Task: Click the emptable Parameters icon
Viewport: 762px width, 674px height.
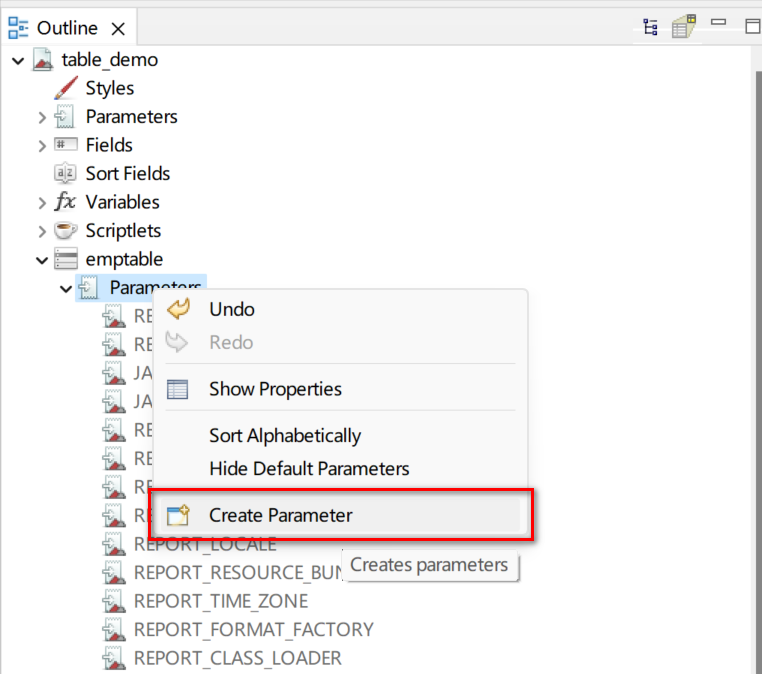Action: [x=88, y=288]
